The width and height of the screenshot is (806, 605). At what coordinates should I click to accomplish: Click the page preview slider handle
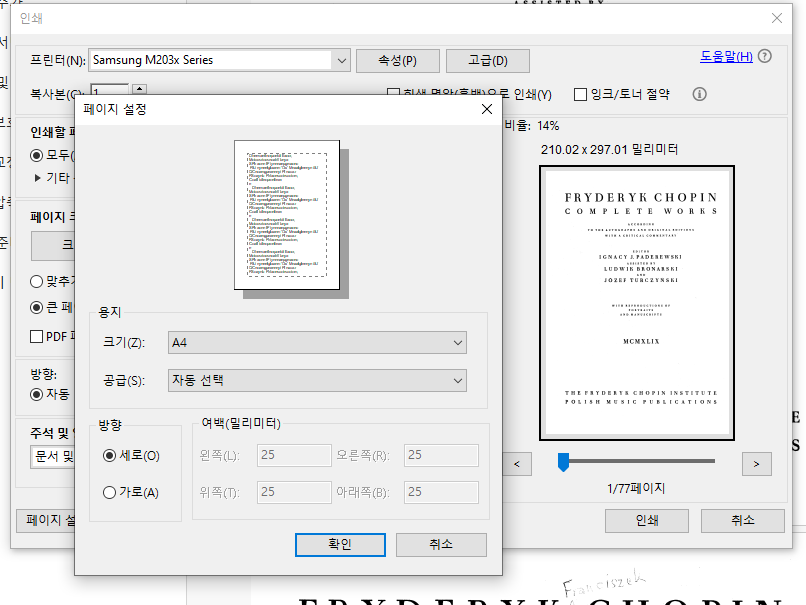pyautogui.click(x=563, y=462)
